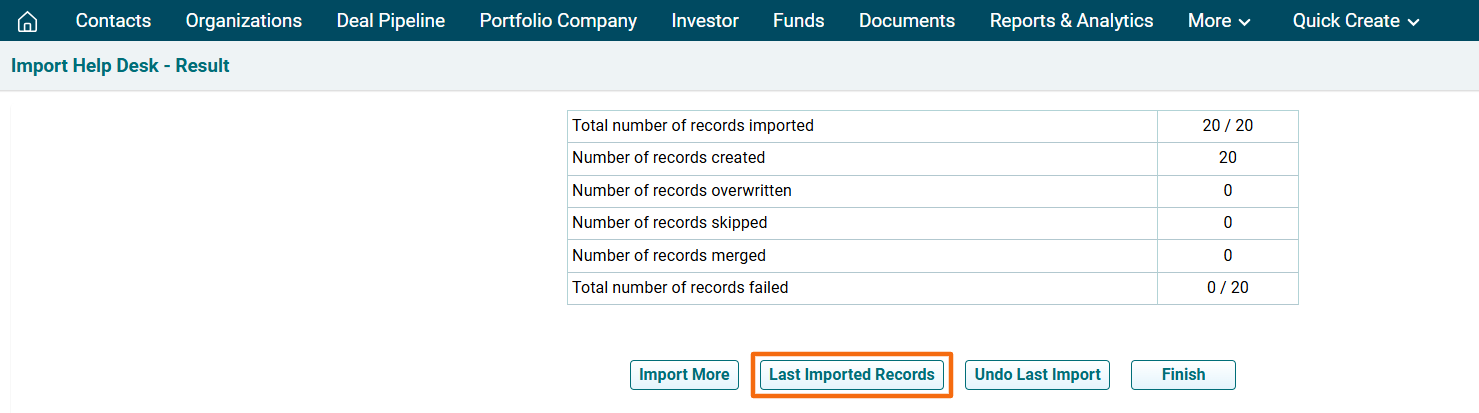
Task: Expand the Quick Create dropdown
Action: (x=1355, y=21)
